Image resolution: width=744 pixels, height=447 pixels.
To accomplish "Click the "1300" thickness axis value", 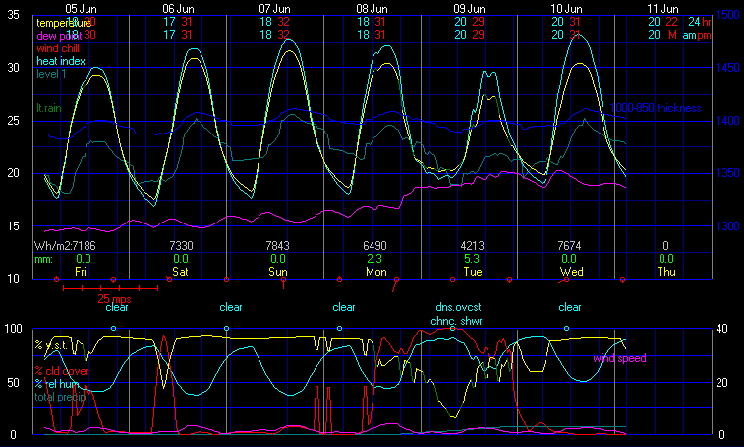I will [x=728, y=226].
